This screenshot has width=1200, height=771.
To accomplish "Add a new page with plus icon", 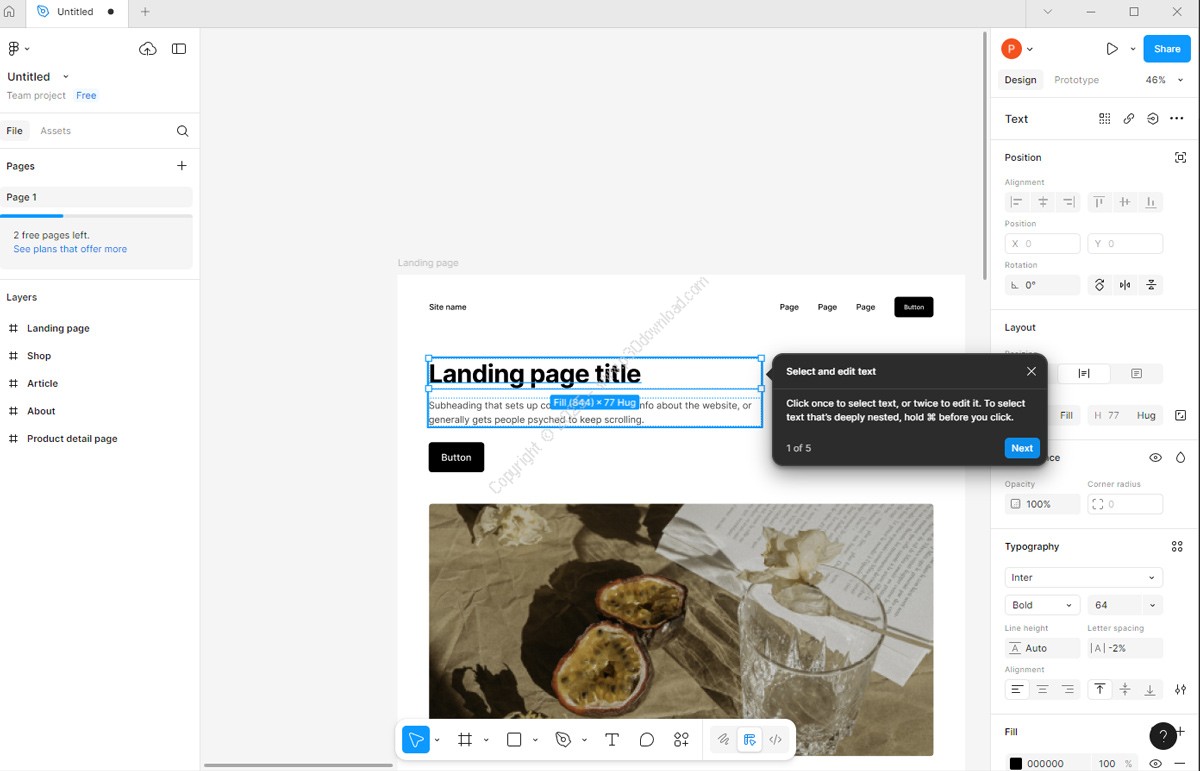I will click(181, 166).
